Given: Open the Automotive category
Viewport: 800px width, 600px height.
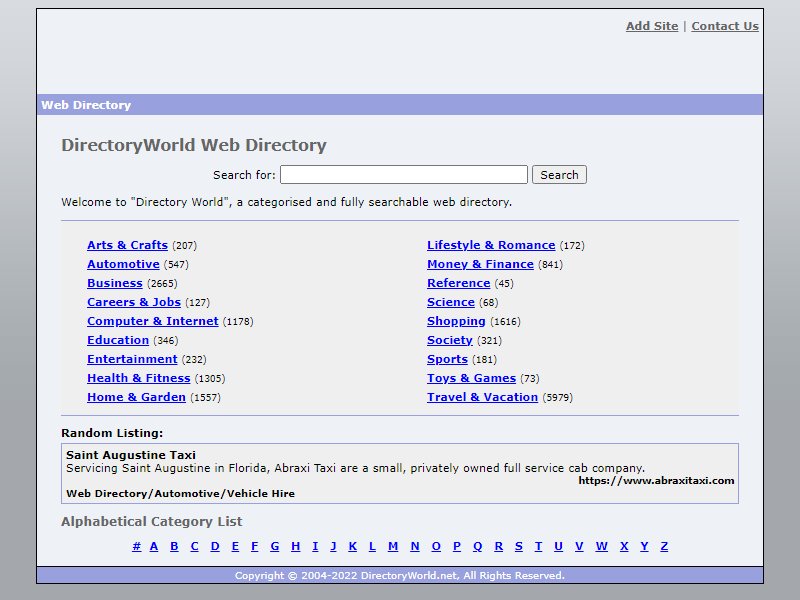Looking at the screenshot, I should pyautogui.click(x=123, y=264).
